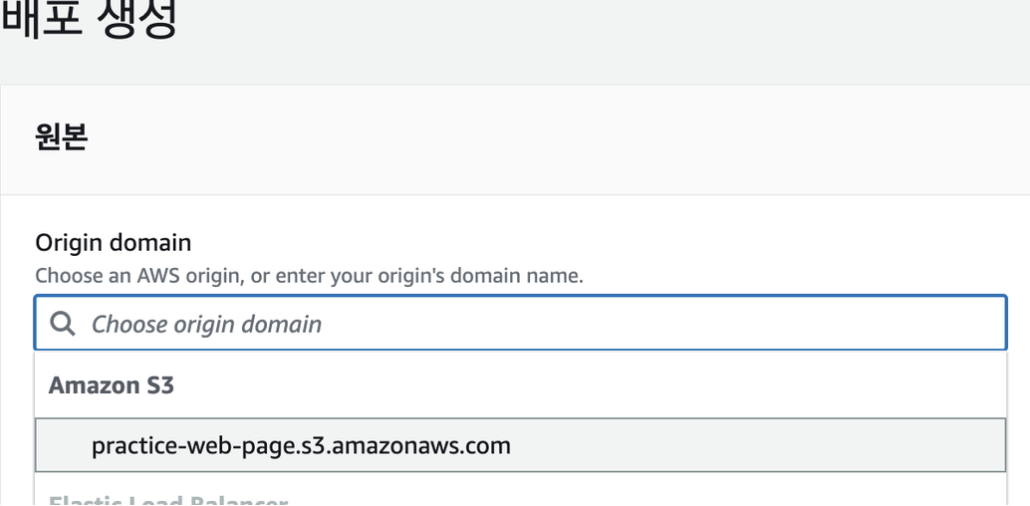Click the Elastic Load Balancer group header
The image size is (1030, 506).
168,501
